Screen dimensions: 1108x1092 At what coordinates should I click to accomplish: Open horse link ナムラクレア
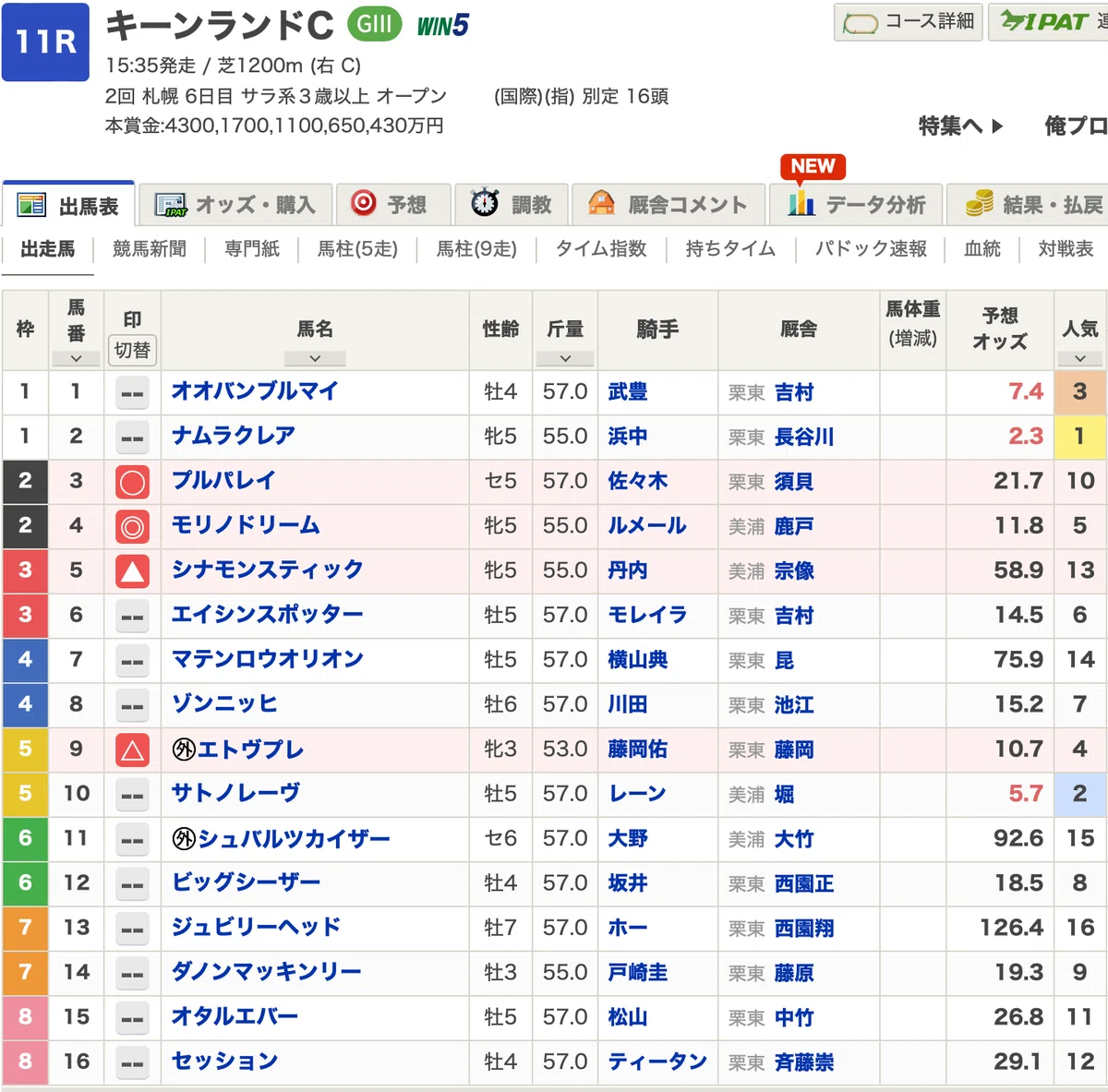tap(234, 436)
